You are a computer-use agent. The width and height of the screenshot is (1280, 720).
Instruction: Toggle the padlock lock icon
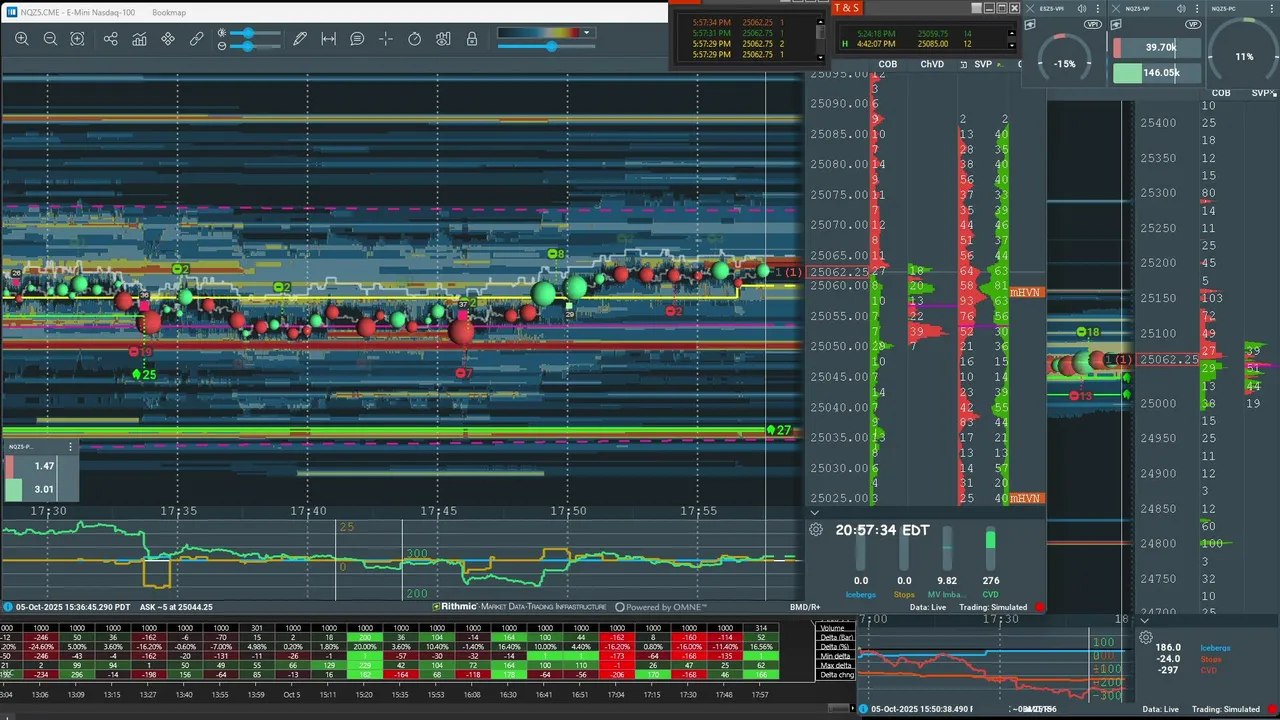[472, 39]
